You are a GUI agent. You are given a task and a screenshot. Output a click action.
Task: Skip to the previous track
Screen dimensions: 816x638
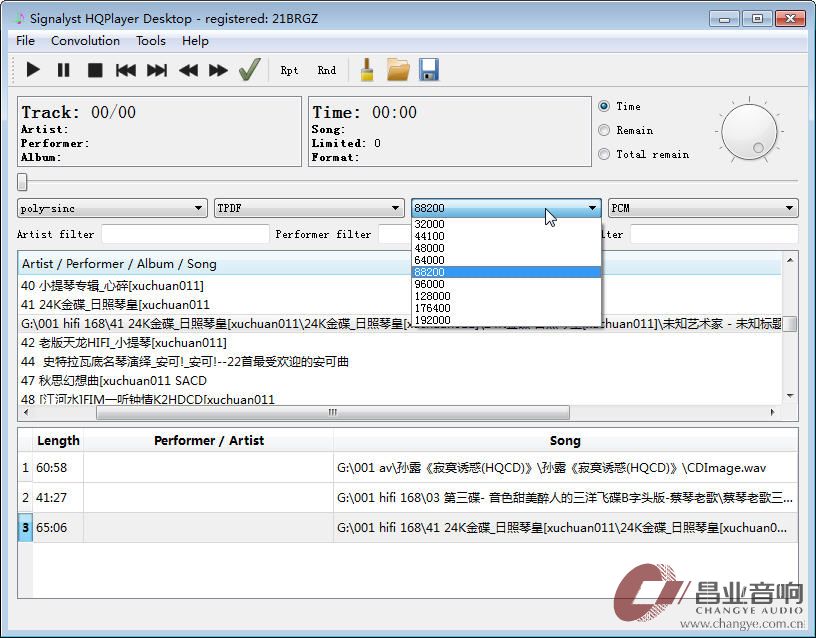click(x=125, y=70)
